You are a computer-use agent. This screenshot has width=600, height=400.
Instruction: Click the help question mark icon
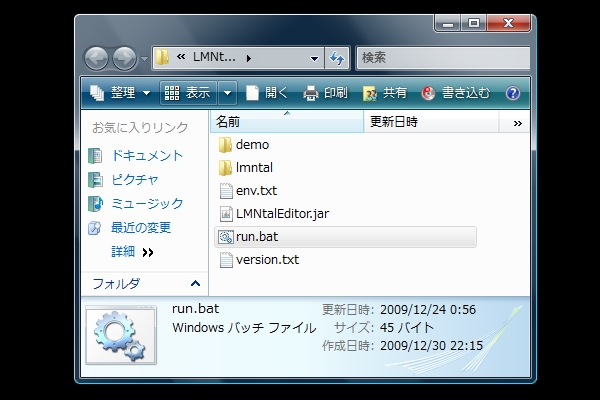click(513, 93)
